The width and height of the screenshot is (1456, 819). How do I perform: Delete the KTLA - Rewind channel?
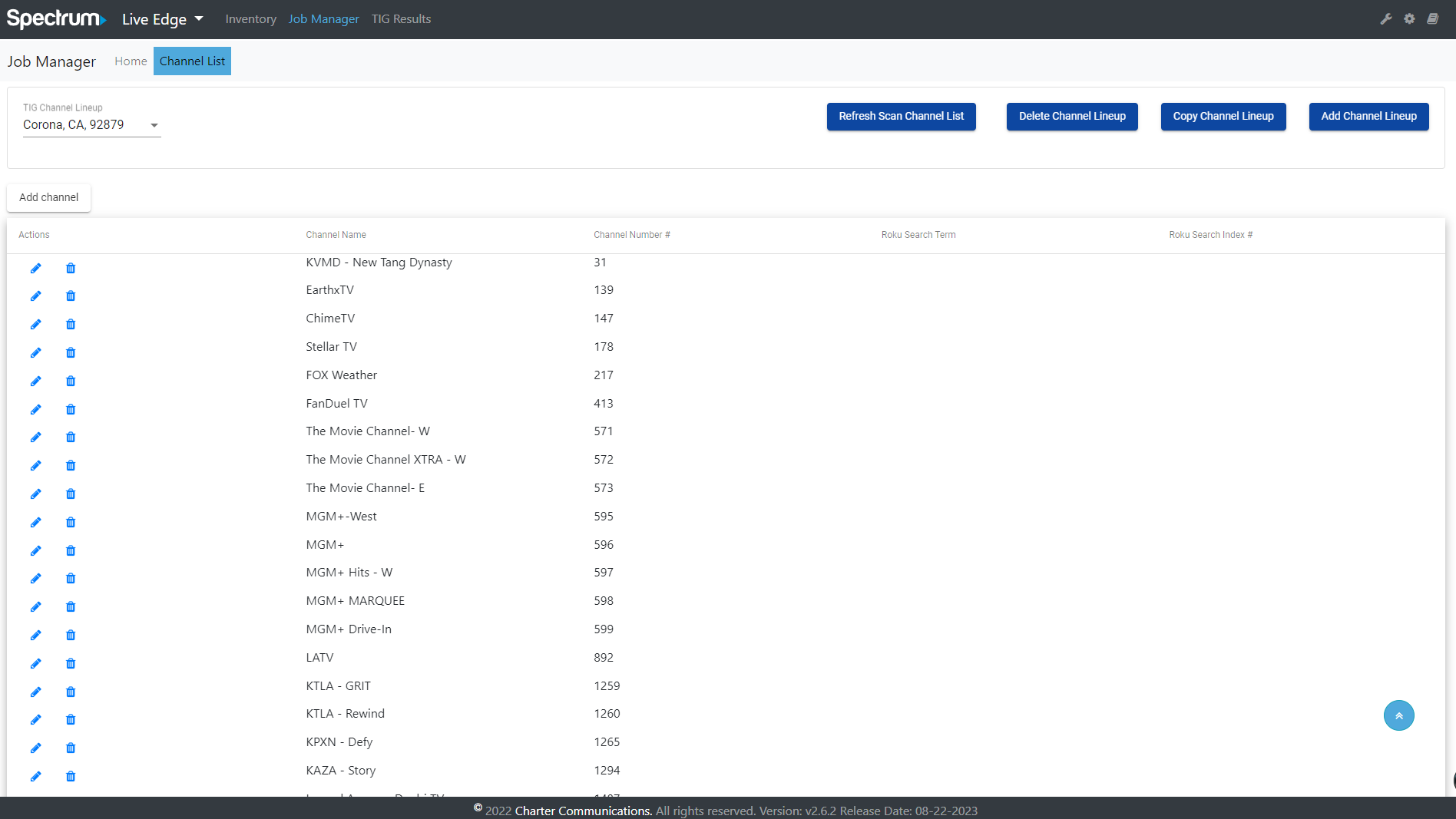[x=71, y=720]
